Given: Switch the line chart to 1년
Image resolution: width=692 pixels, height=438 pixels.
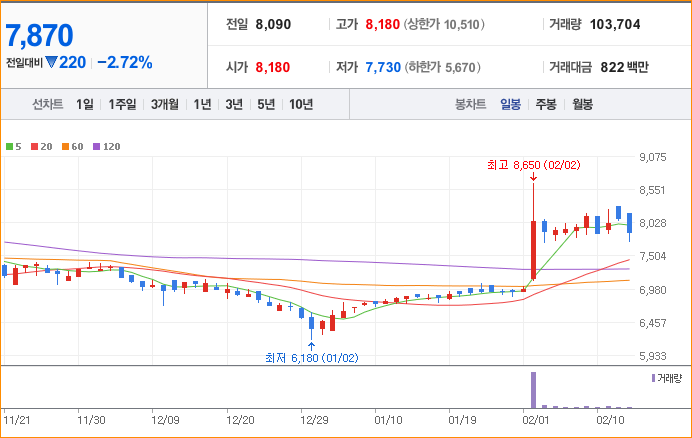Looking at the screenshot, I should [202, 105].
